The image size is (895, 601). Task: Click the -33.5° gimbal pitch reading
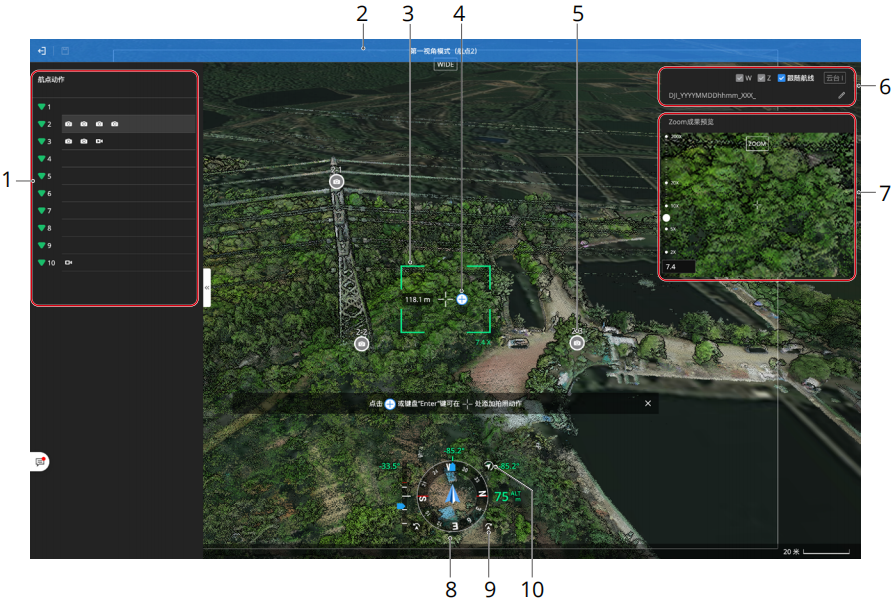(x=389, y=466)
